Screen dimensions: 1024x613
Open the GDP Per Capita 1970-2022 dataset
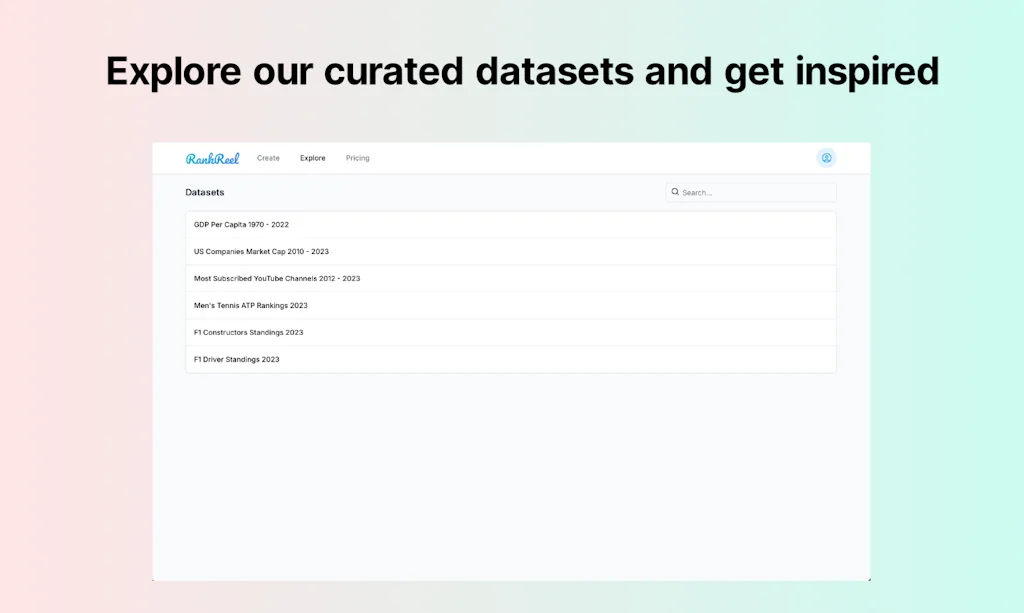(x=510, y=224)
